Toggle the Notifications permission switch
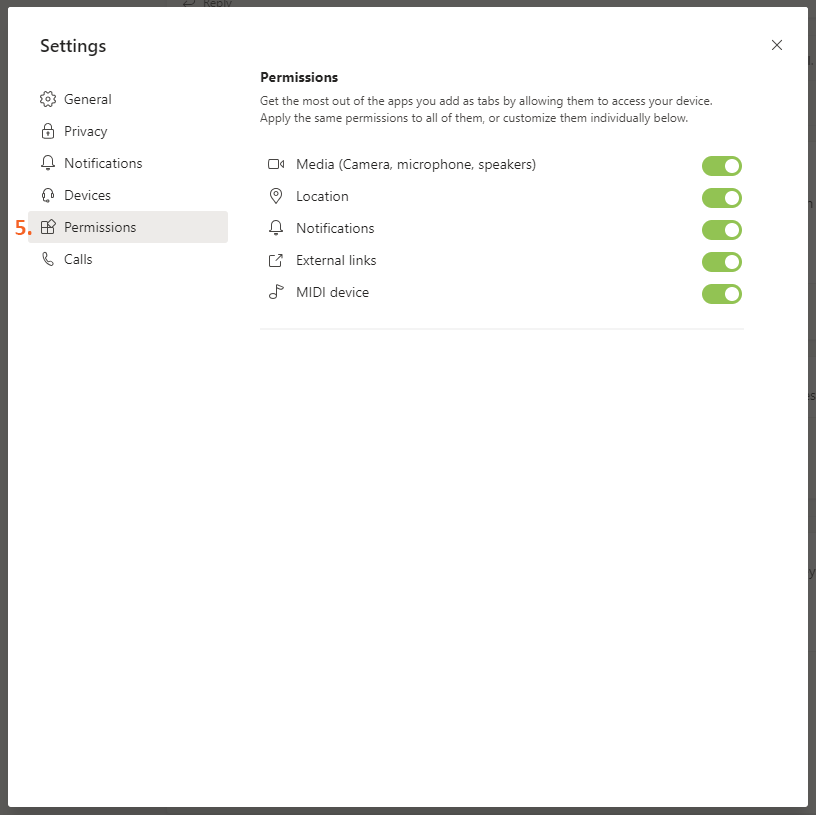Screen dimensions: 816x815 (721, 230)
